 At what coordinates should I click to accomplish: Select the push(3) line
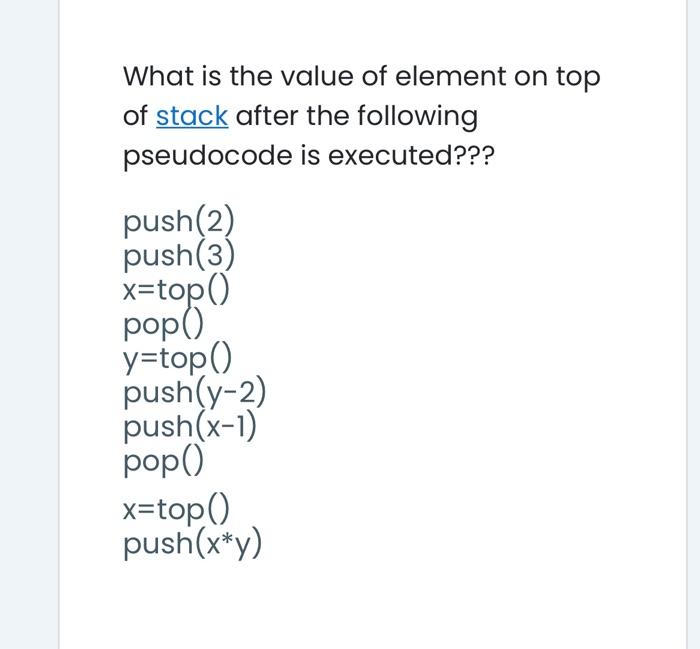coord(179,256)
